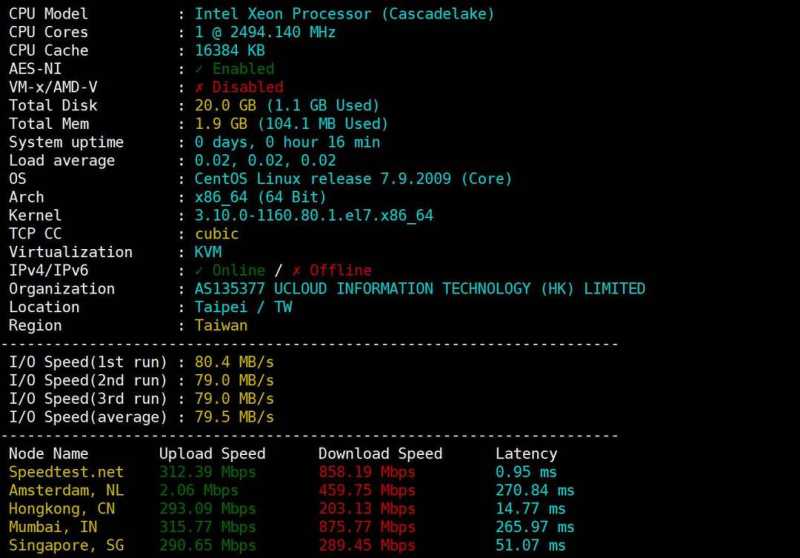
Task: Click the TCP CC value cubic
Action: [x=217, y=233]
